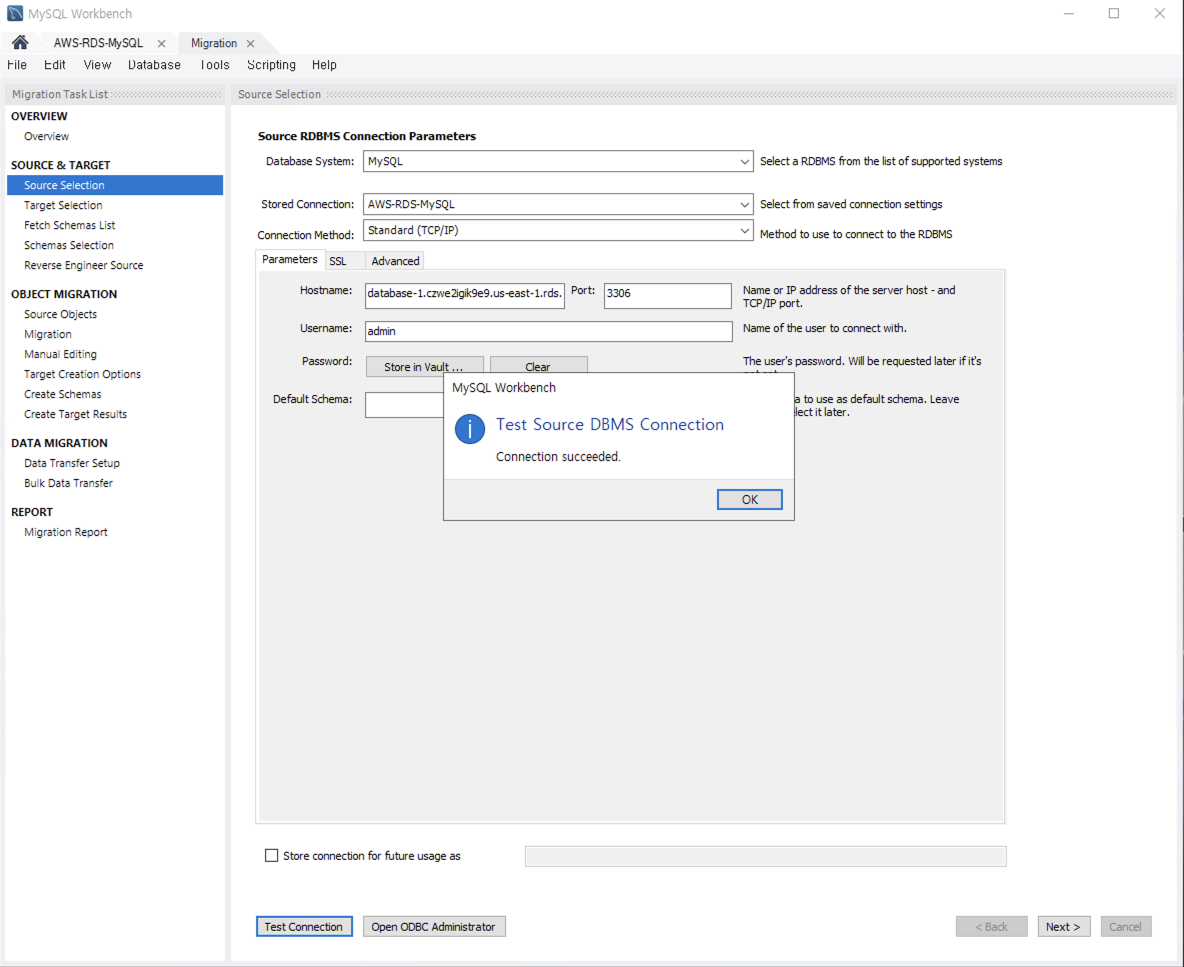Screen dimensions: 1184x967
Task: Select Source Objects task
Action: [60, 314]
